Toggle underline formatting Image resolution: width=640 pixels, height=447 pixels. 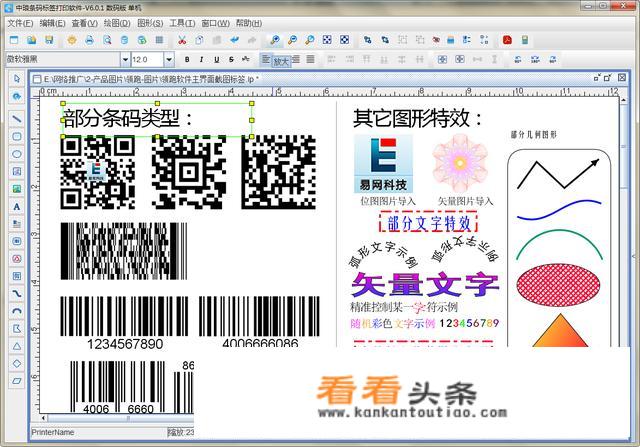[217, 60]
